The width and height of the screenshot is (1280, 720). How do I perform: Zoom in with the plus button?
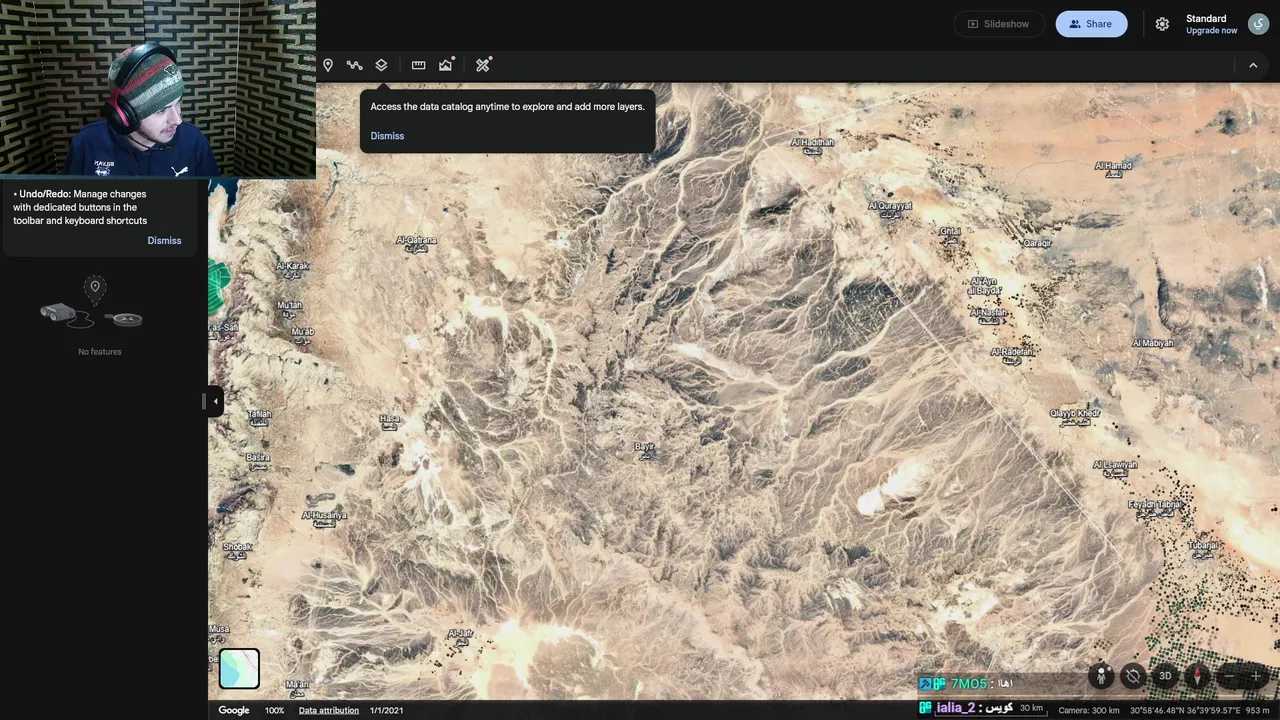tap(1255, 676)
